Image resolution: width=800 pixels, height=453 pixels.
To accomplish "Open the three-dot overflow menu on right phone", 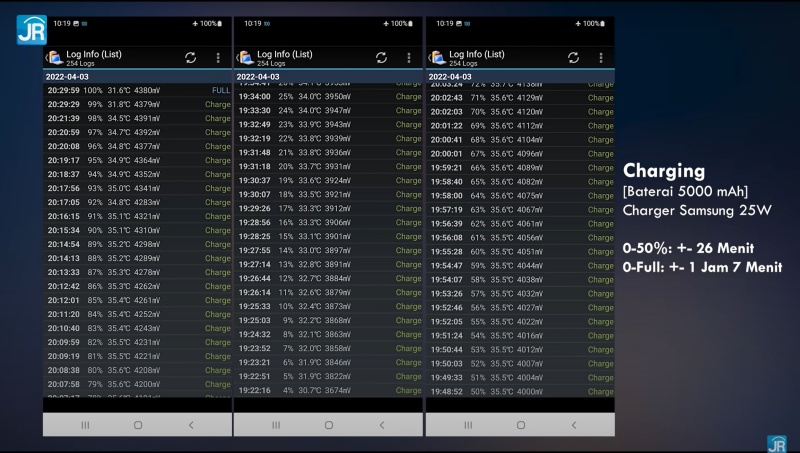I will click(601, 58).
